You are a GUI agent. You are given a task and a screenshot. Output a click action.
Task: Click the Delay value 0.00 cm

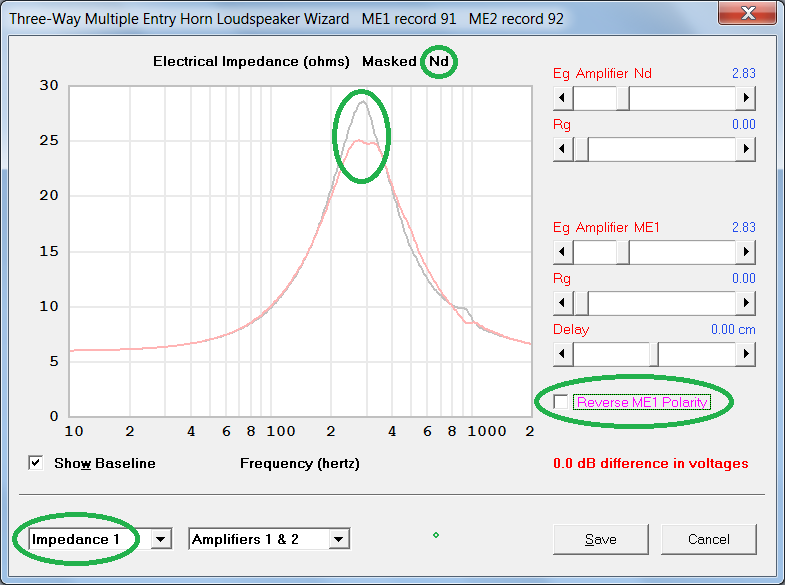pyautogui.click(x=733, y=329)
